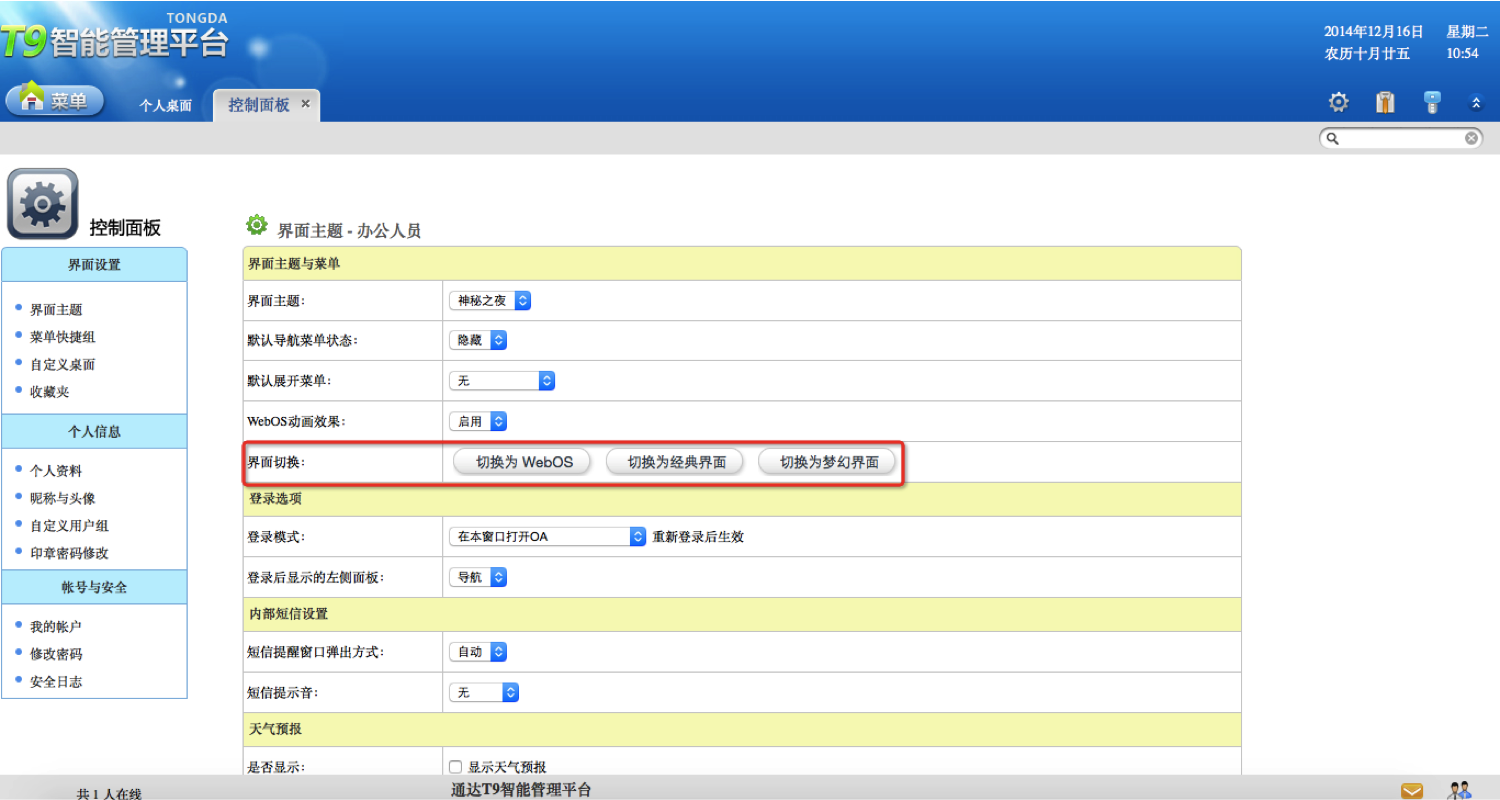The image size is (1500, 800).
Task: Click the 切换为 WebOS button
Action: tap(521, 462)
